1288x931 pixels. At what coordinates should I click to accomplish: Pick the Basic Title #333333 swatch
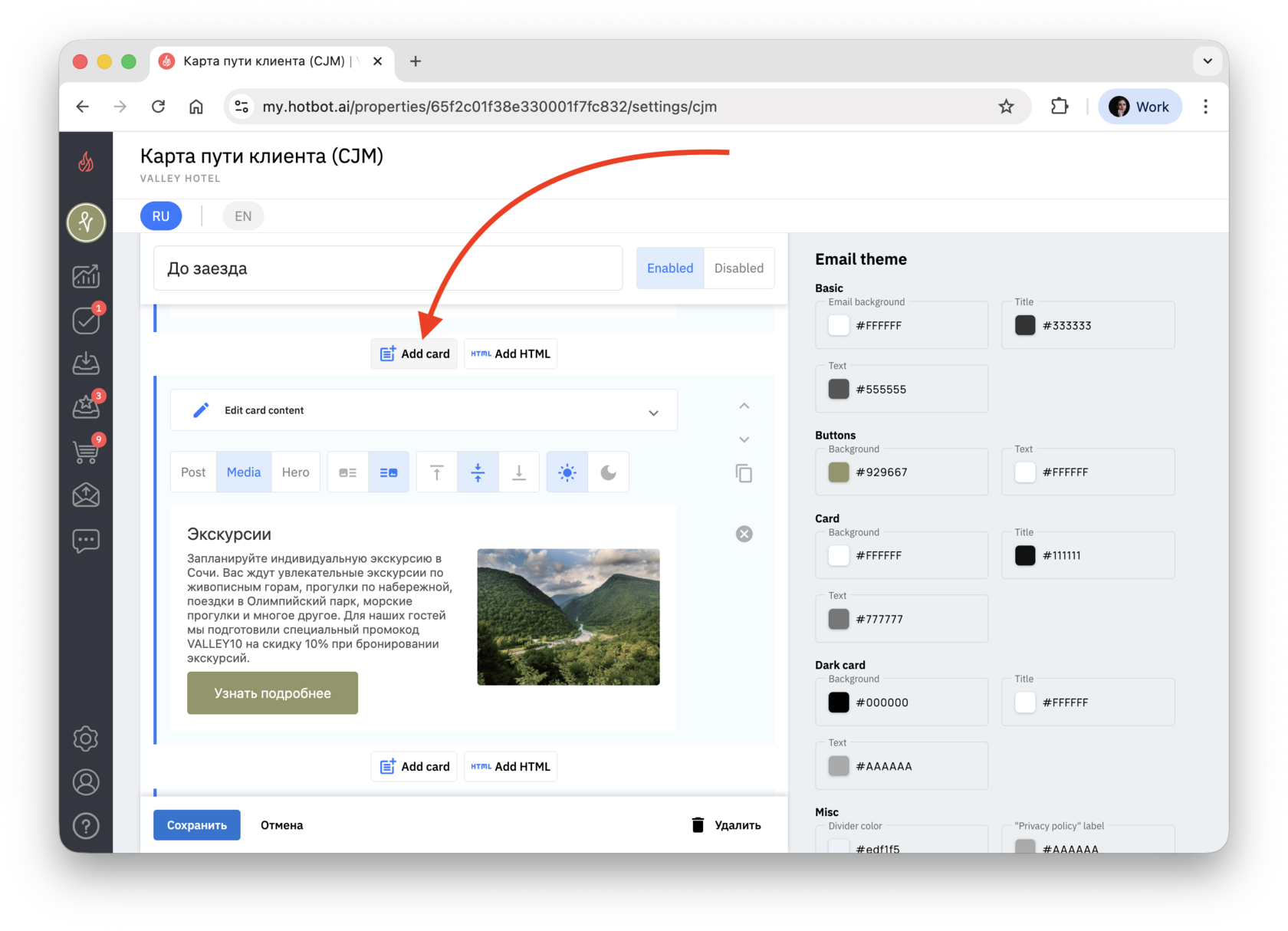1025,325
